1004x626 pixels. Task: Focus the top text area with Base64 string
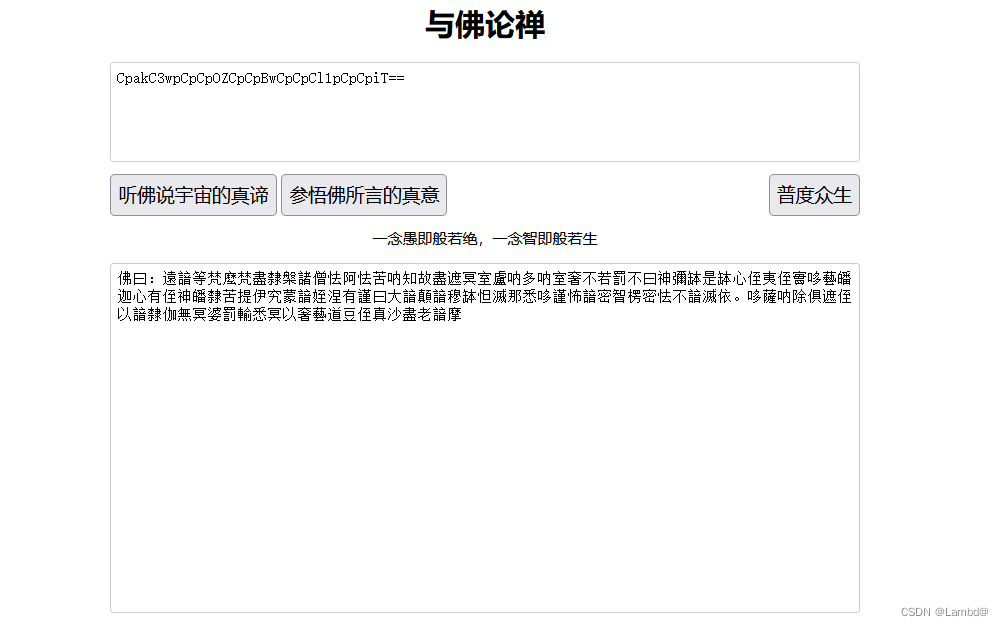[484, 110]
